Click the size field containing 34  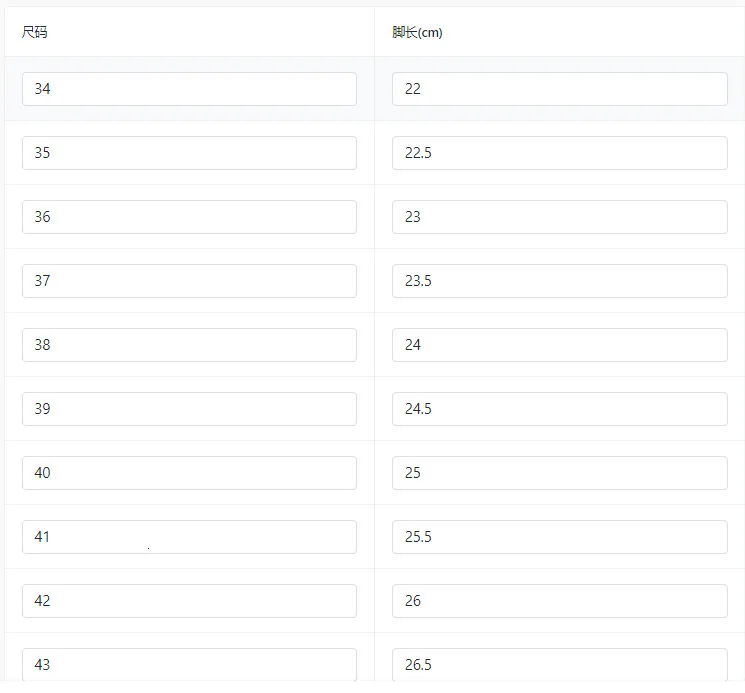click(x=189, y=89)
